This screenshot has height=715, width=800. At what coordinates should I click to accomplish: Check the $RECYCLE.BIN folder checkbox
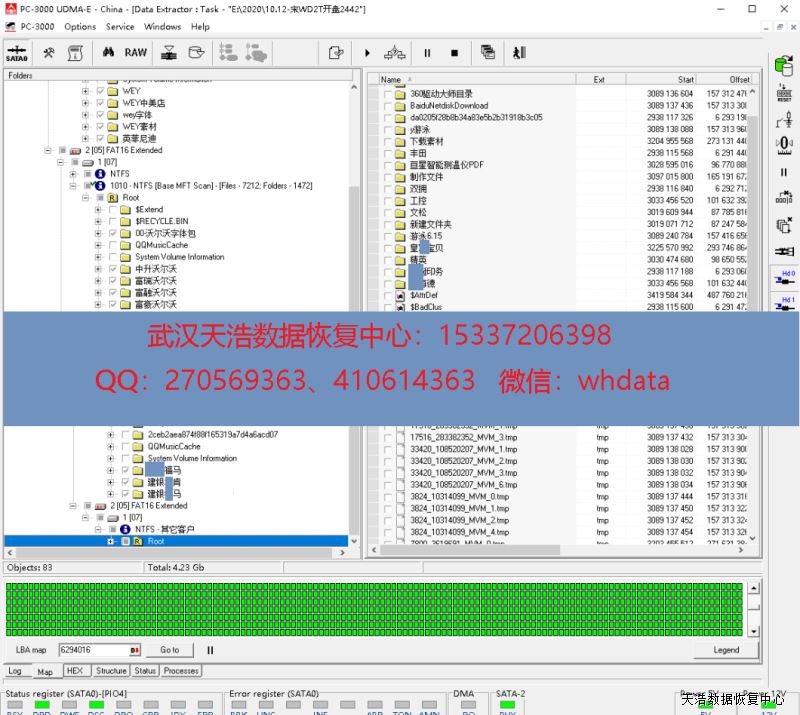coord(113,221)
